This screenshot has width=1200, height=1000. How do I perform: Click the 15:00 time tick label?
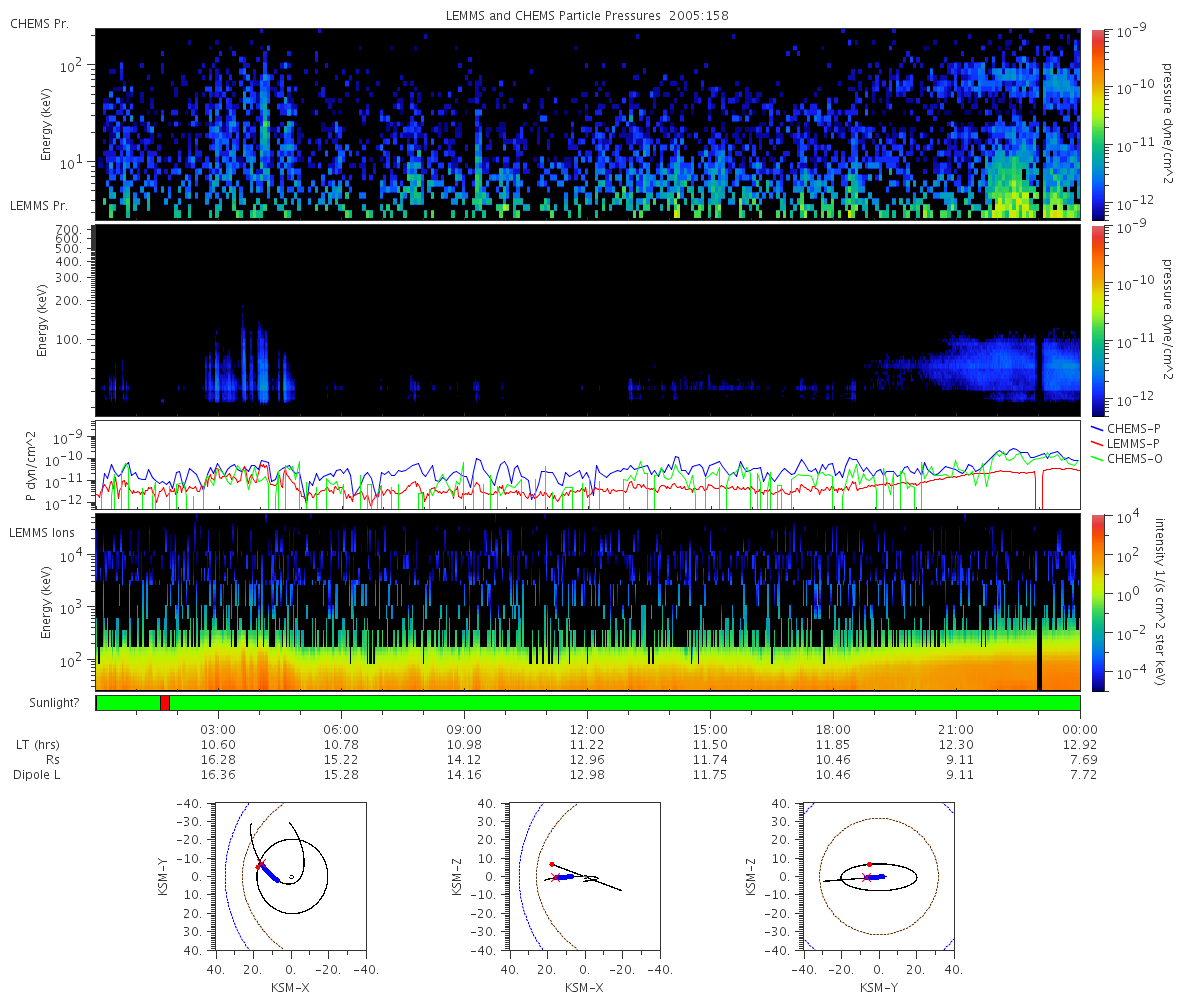[710, 729]
